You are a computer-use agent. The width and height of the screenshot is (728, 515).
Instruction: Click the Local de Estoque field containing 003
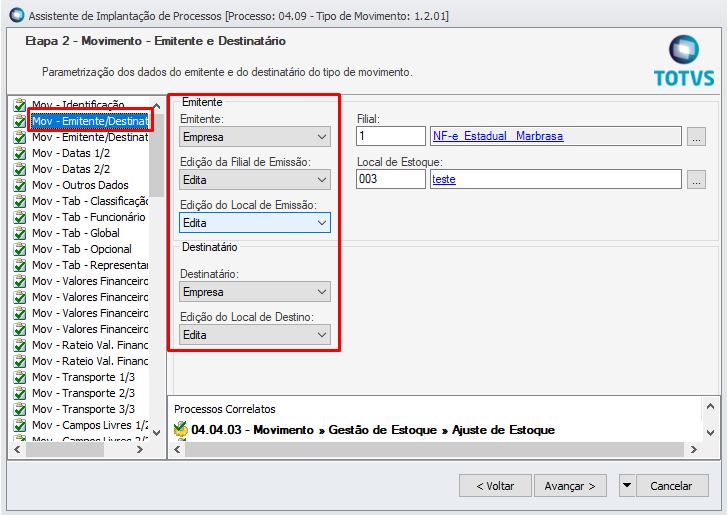click(391, 179)
